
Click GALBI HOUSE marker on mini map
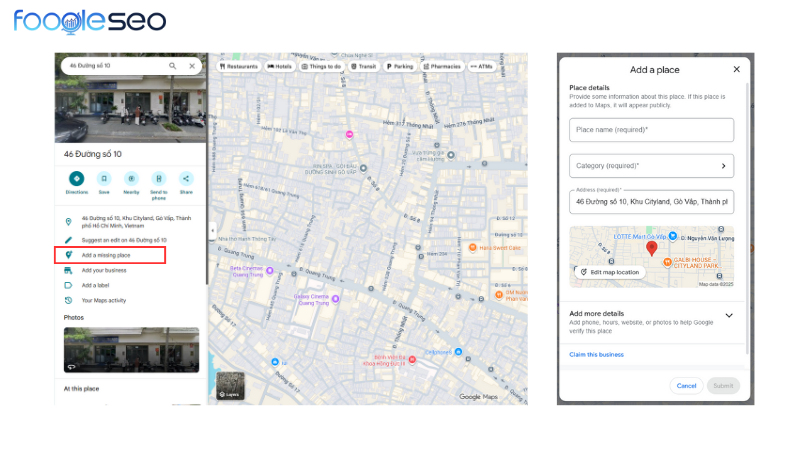click(x=667, y=262)
